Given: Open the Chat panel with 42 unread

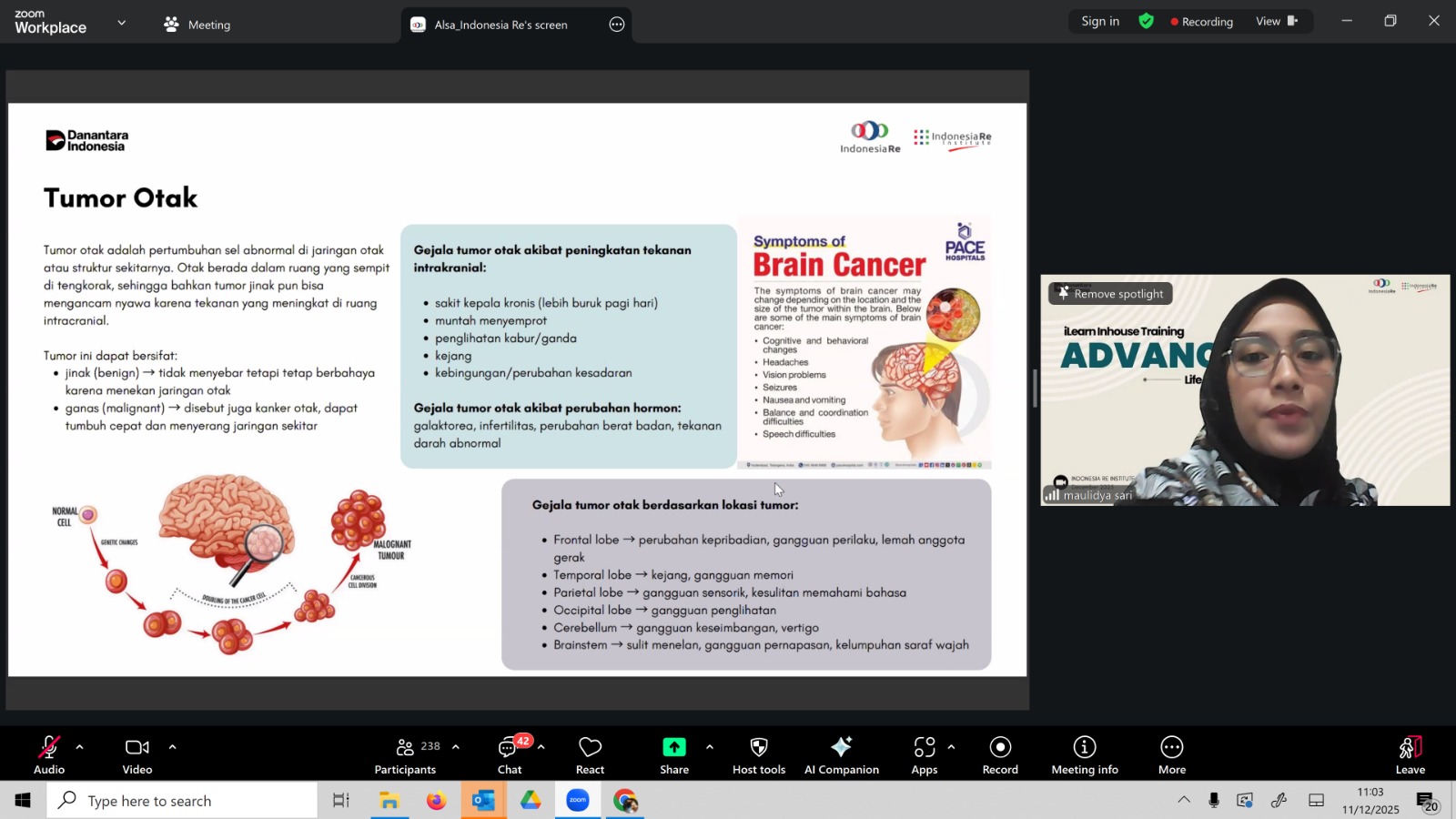Looking at the screenshot, I should 509,754.
